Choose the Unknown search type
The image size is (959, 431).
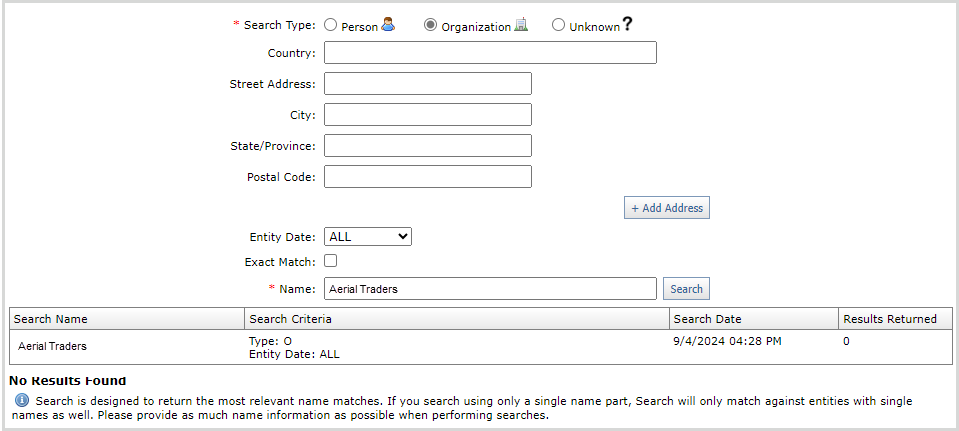point(558,26)
